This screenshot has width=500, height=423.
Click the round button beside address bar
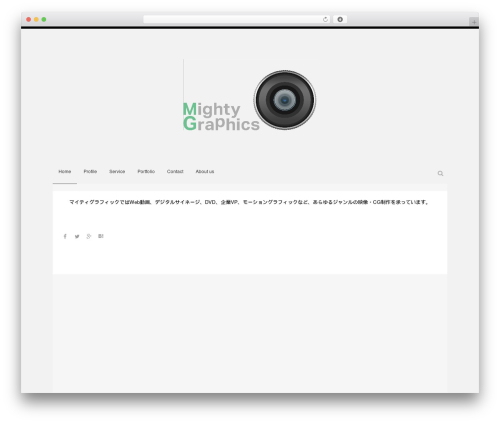click(340, 19)
